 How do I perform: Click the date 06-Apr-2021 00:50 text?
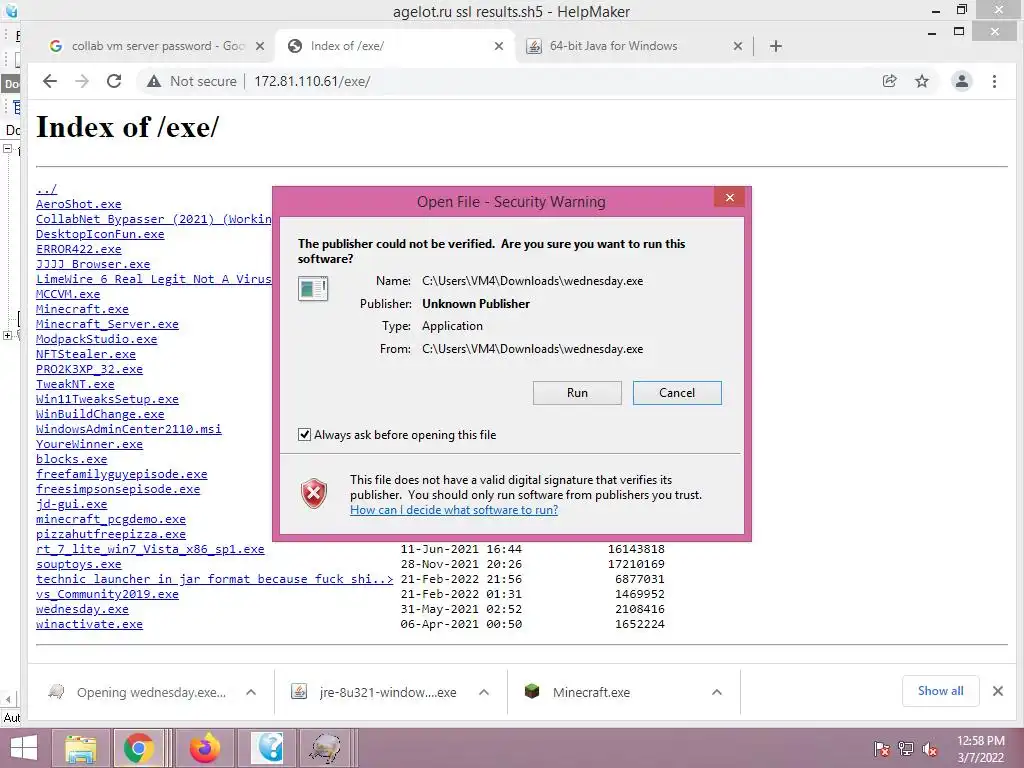tap(461, 624)
